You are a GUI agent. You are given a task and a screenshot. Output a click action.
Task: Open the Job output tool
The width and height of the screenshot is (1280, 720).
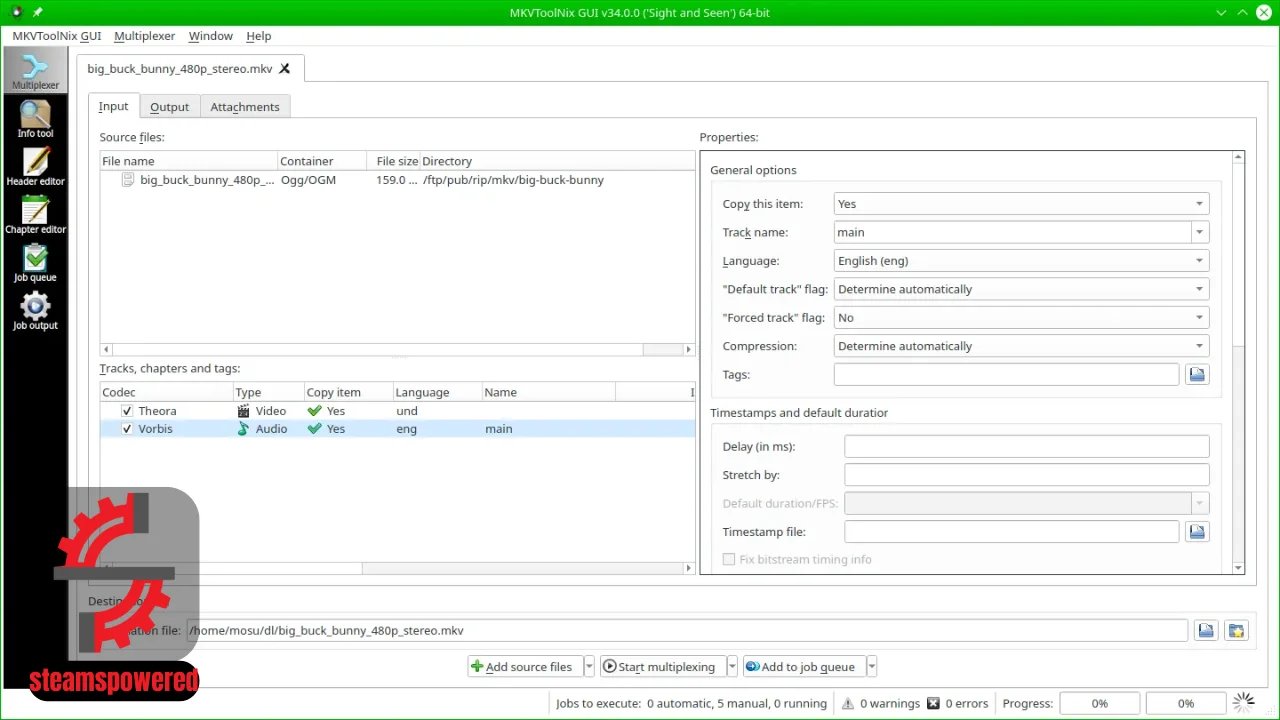coord(35,312)
